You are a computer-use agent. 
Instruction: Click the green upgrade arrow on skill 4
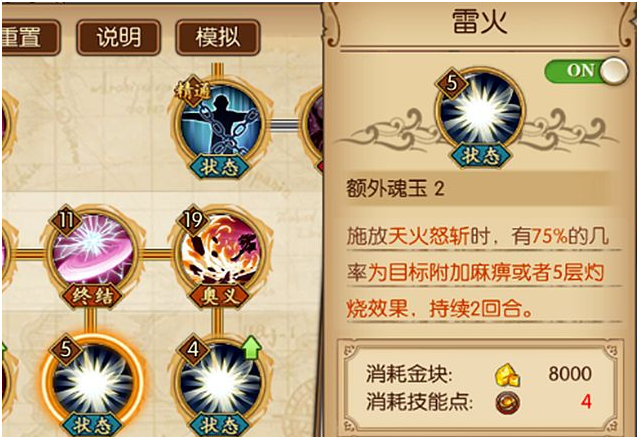click(x=251, y=346)
